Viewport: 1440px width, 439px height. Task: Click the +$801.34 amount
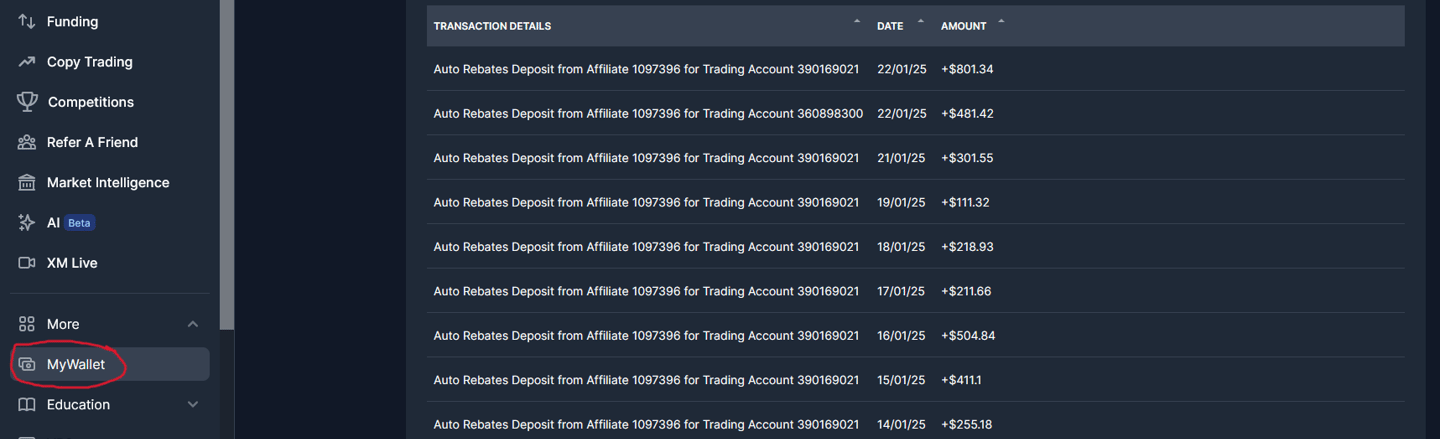point(967,69)
